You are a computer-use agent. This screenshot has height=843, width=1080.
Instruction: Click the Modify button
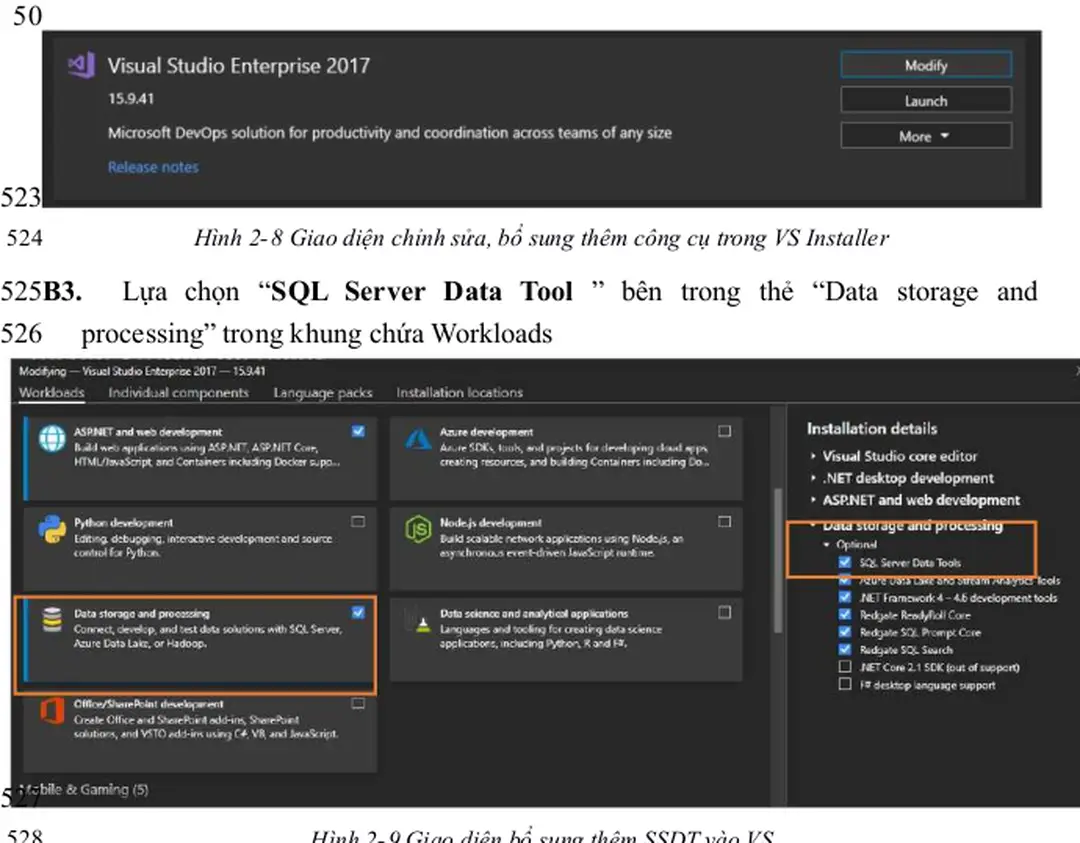click(925, 64)
